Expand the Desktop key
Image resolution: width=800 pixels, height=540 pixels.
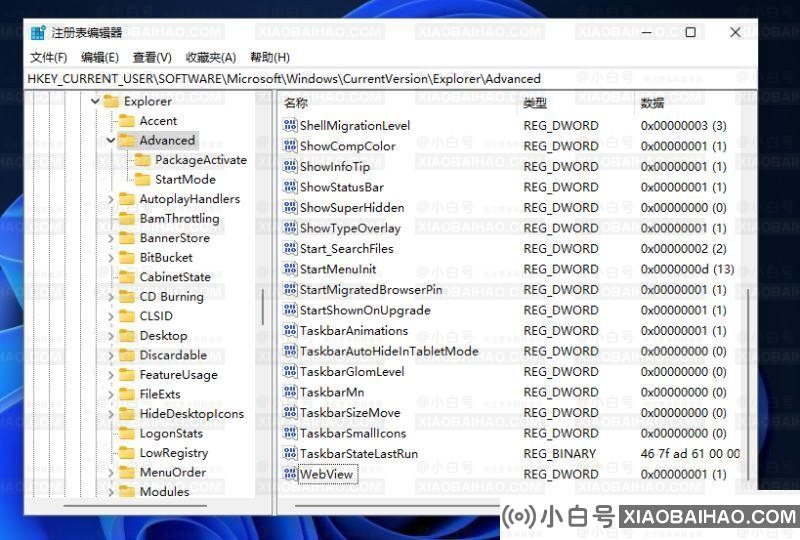click(x=111, y=336)
